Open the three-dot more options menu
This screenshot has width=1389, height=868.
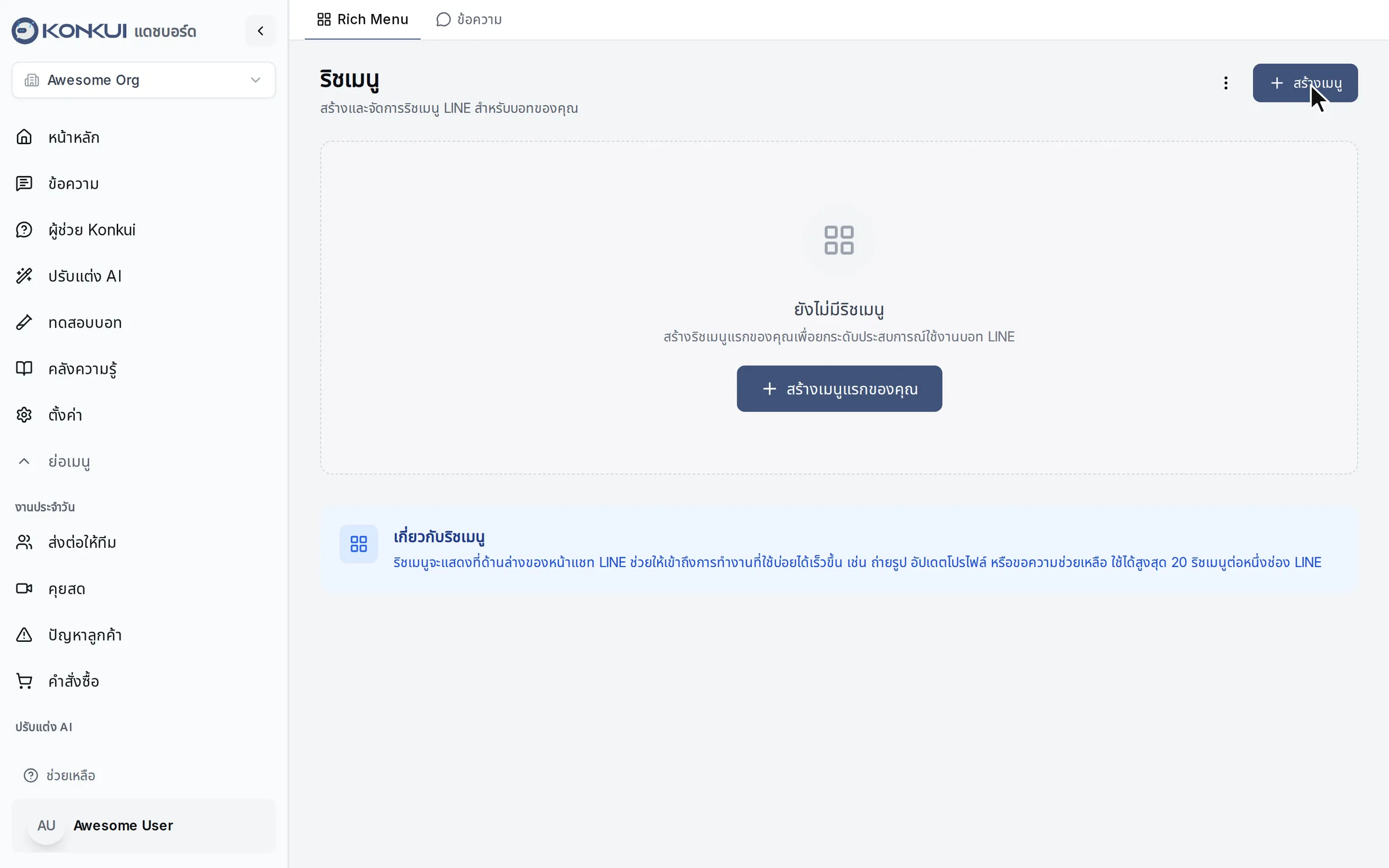(1225, 83)
